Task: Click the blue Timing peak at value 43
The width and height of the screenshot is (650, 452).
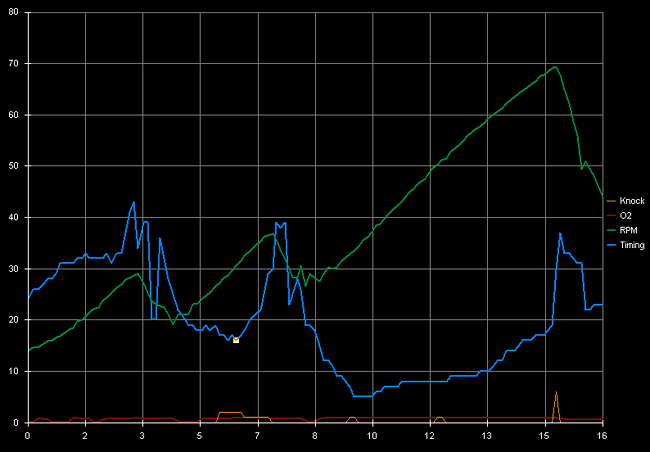Action: 134,202
